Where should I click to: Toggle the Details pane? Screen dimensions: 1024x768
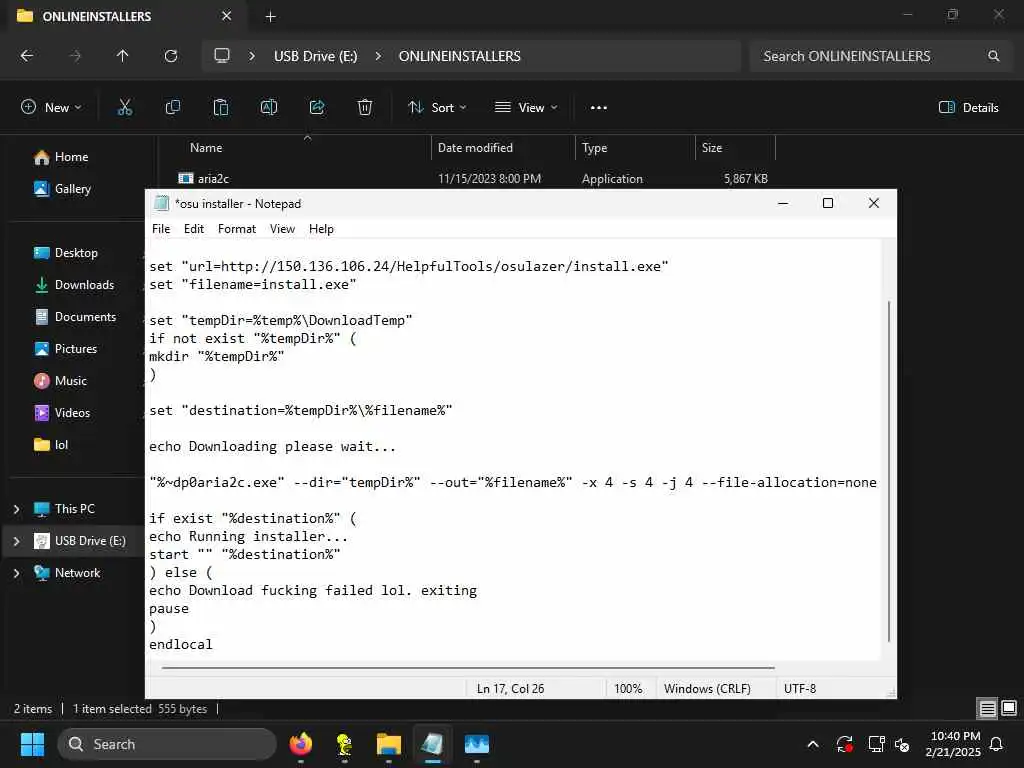(x=968, y=108)
